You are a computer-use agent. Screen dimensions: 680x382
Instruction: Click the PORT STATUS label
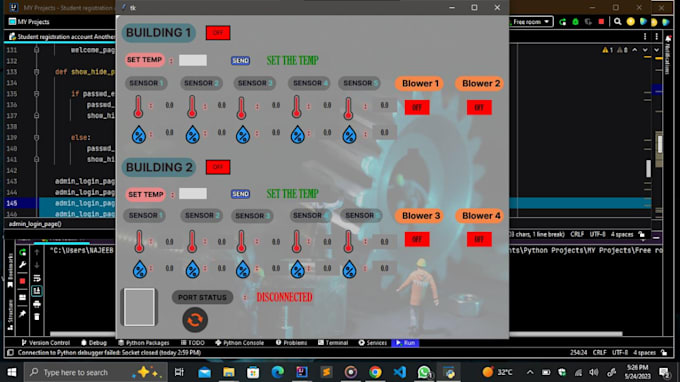[202, 297]
